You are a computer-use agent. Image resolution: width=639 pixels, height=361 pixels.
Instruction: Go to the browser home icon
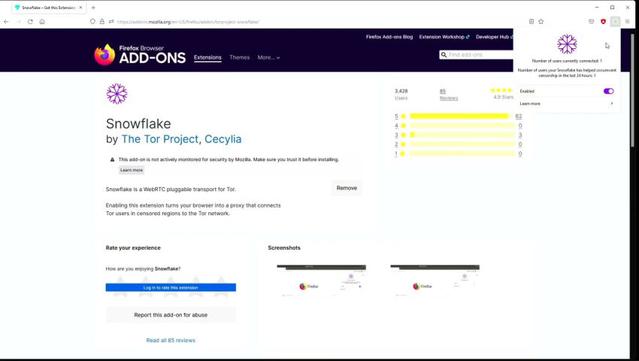point(42,22)
